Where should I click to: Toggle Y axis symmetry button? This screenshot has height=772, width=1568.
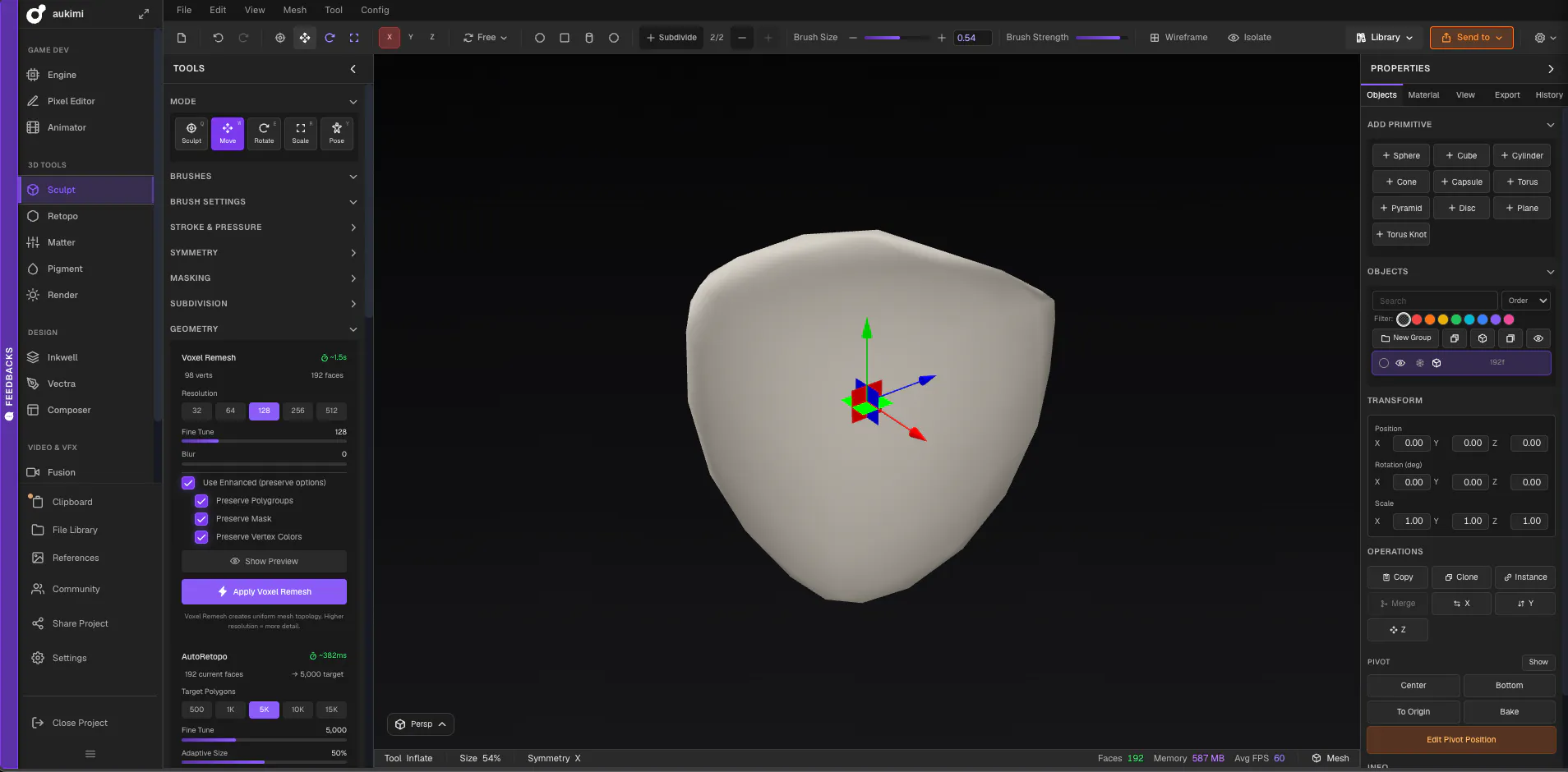411,37
